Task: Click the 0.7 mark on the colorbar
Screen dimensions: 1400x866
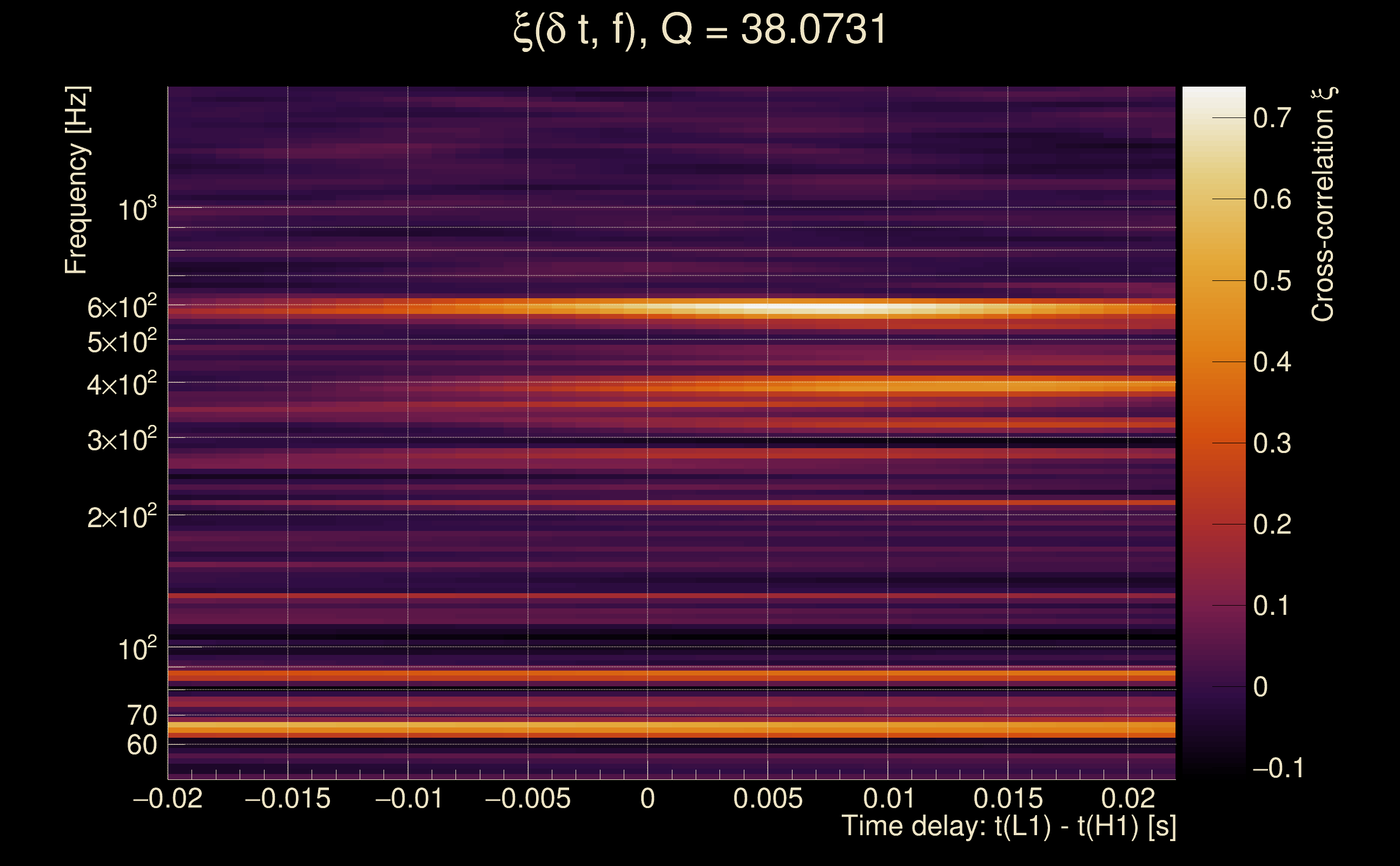Action: (x=1272, y=118)
